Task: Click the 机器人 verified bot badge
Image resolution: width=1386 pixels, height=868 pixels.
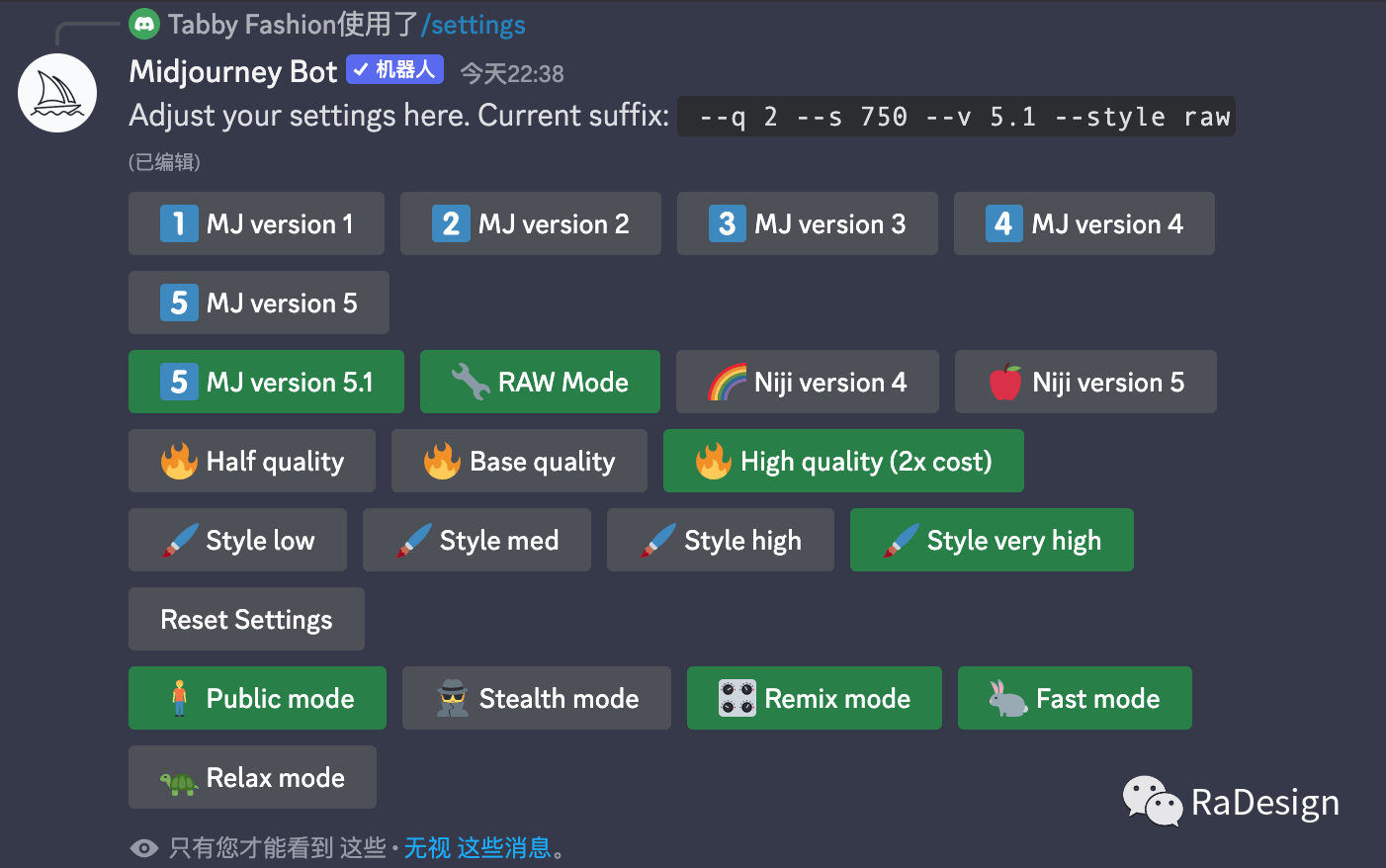Action: tap(394, 69)
